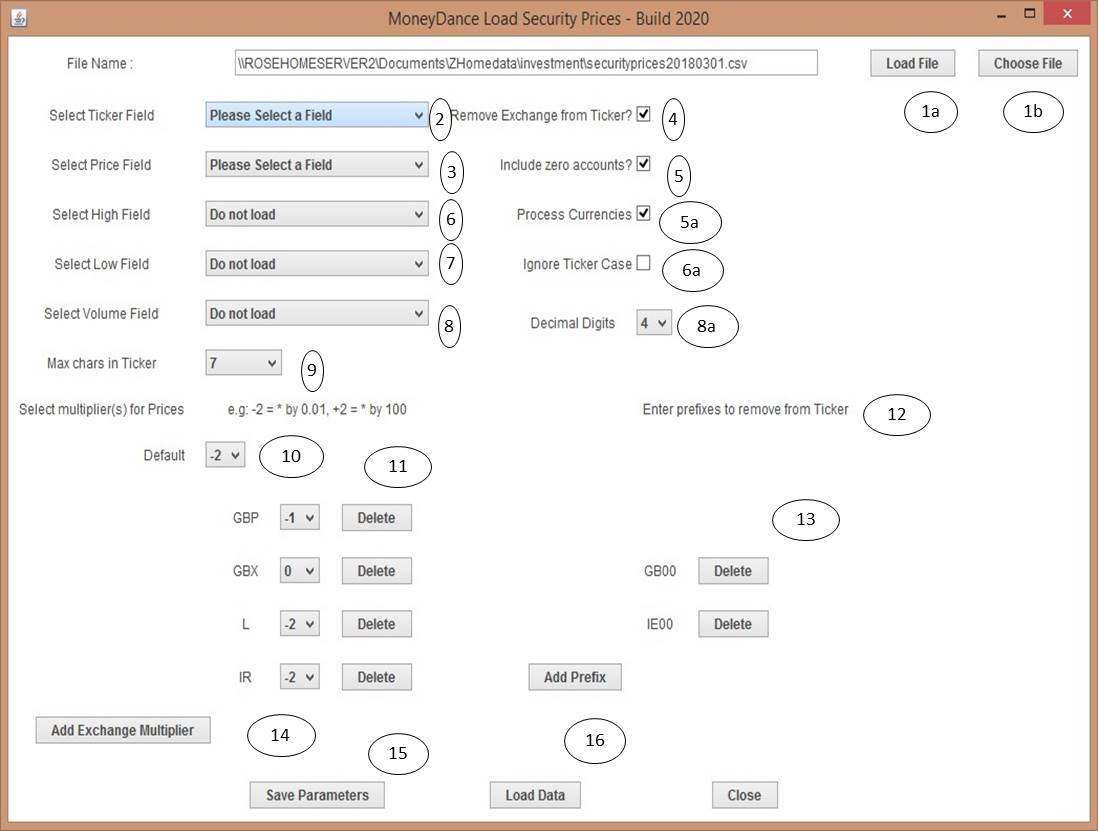Open the GBP multiplier dropdown

(300, 518)
